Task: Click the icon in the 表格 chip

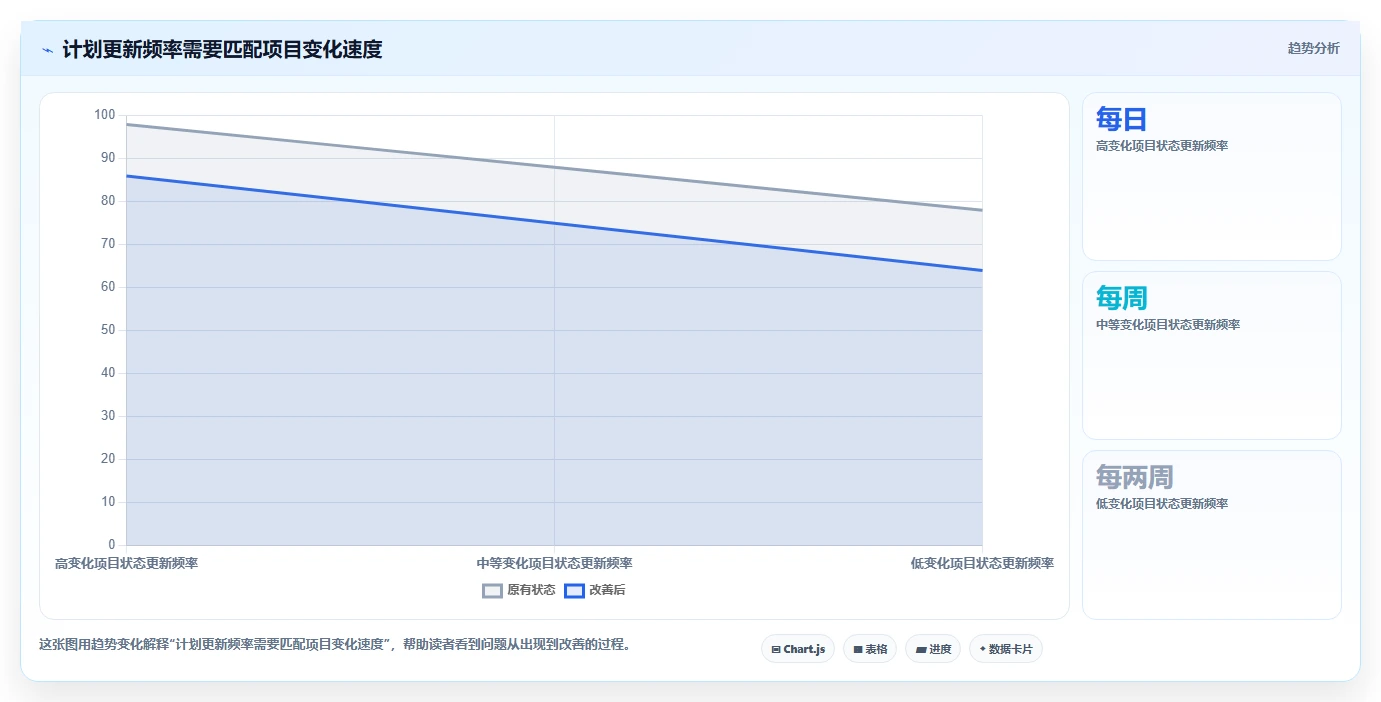Action: click(858, 650)
